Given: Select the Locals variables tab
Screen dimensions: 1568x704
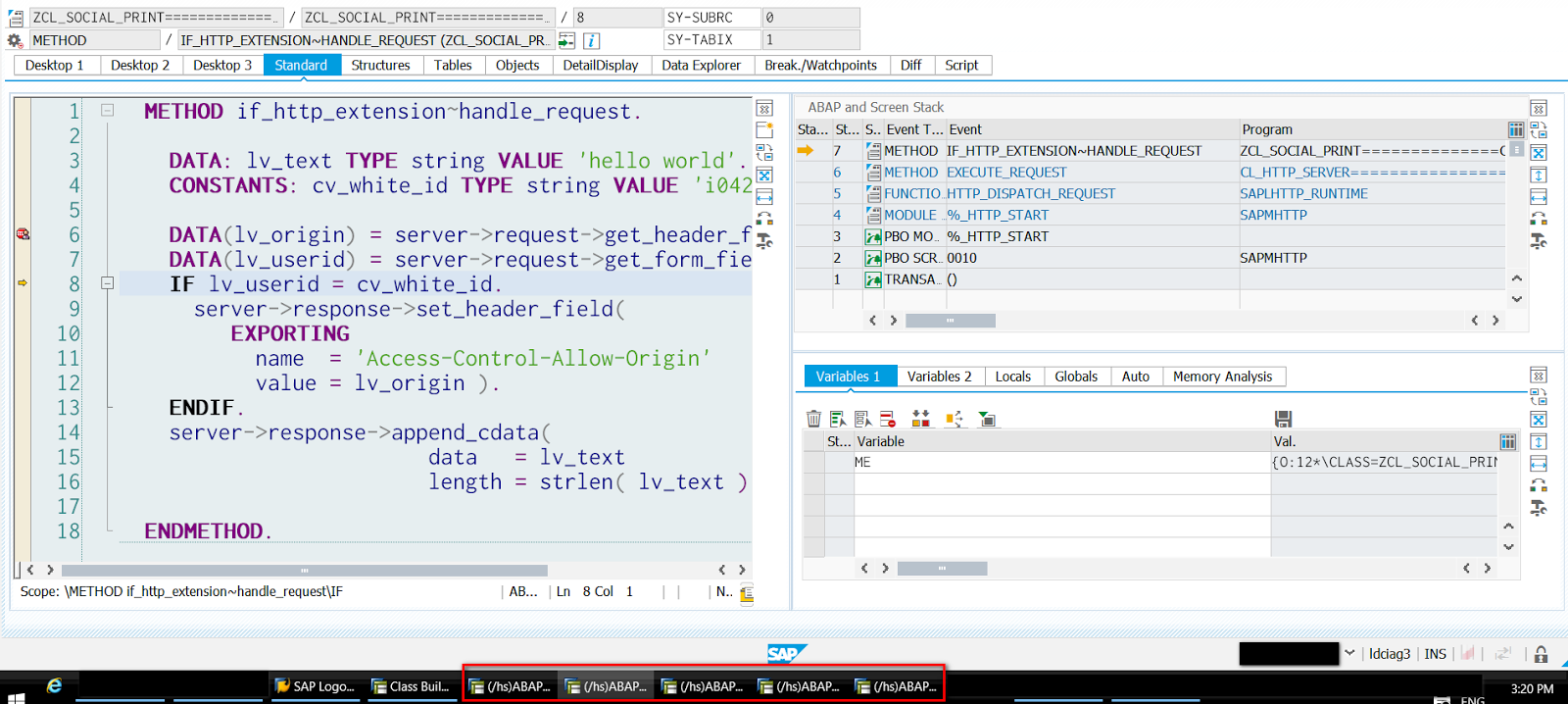Looking at the screenshot, I should coord(1013,377).
